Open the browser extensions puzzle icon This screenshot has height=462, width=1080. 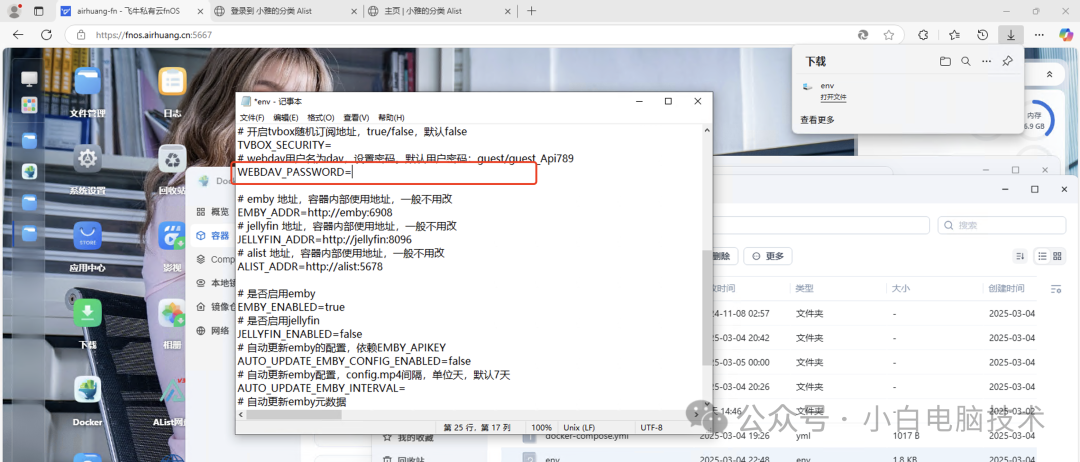924,34
